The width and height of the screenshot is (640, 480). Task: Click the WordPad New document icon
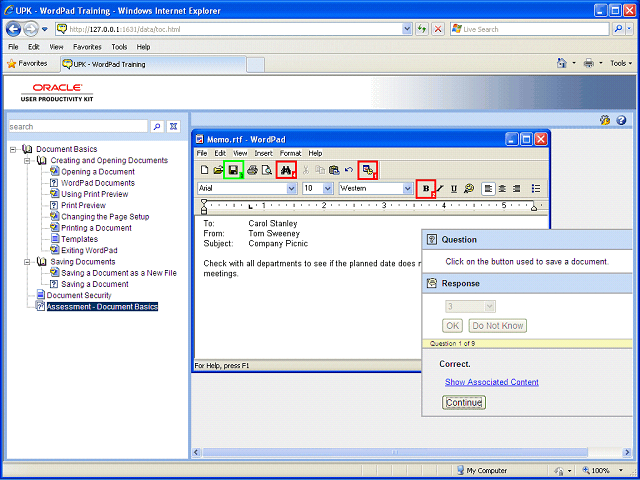coord(205,170)
